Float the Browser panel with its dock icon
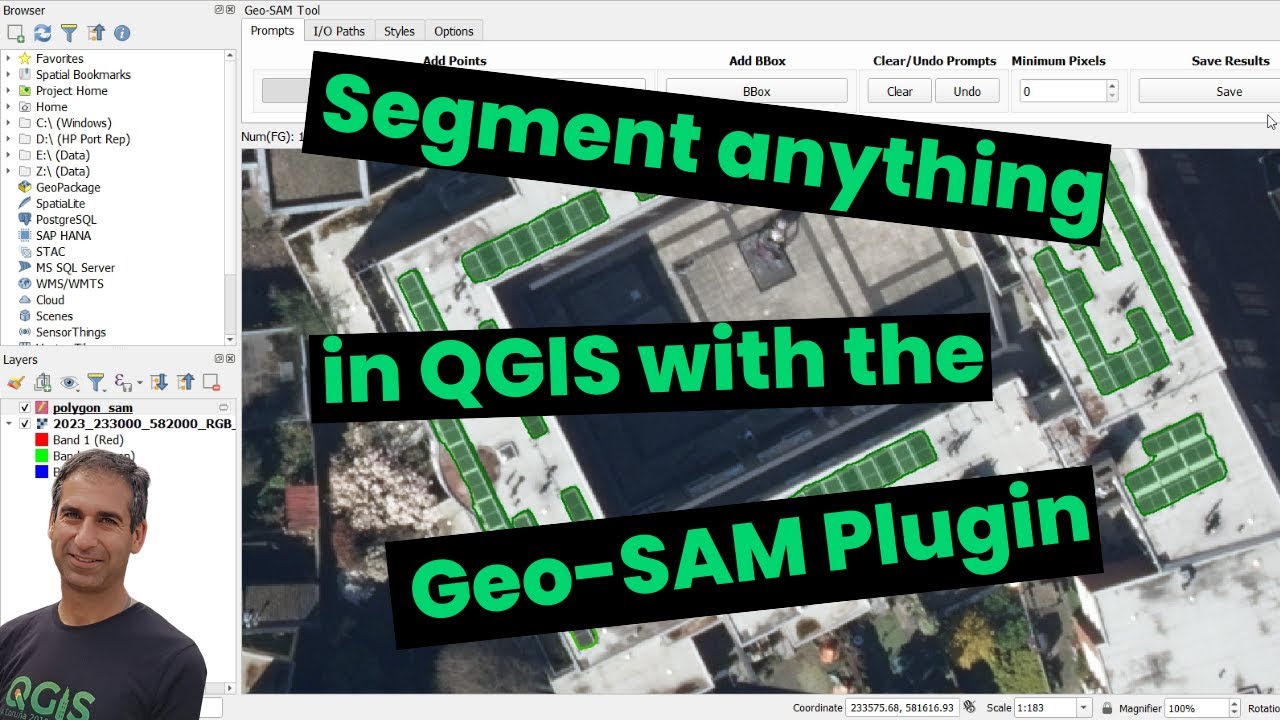The height and width of the screenshot is (720, 1280). coord(219,9)
